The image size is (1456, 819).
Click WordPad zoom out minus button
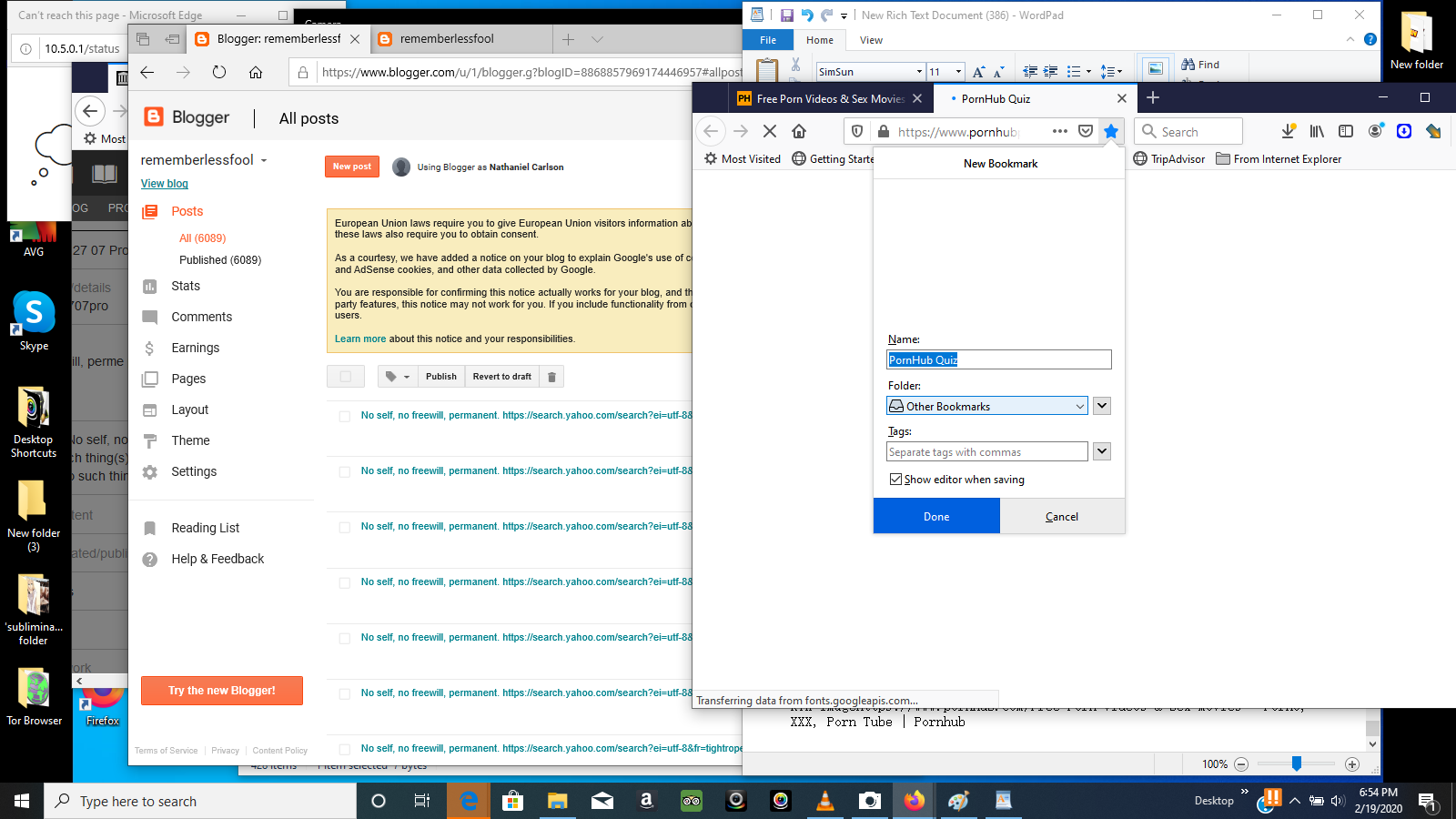point(1241,764)
